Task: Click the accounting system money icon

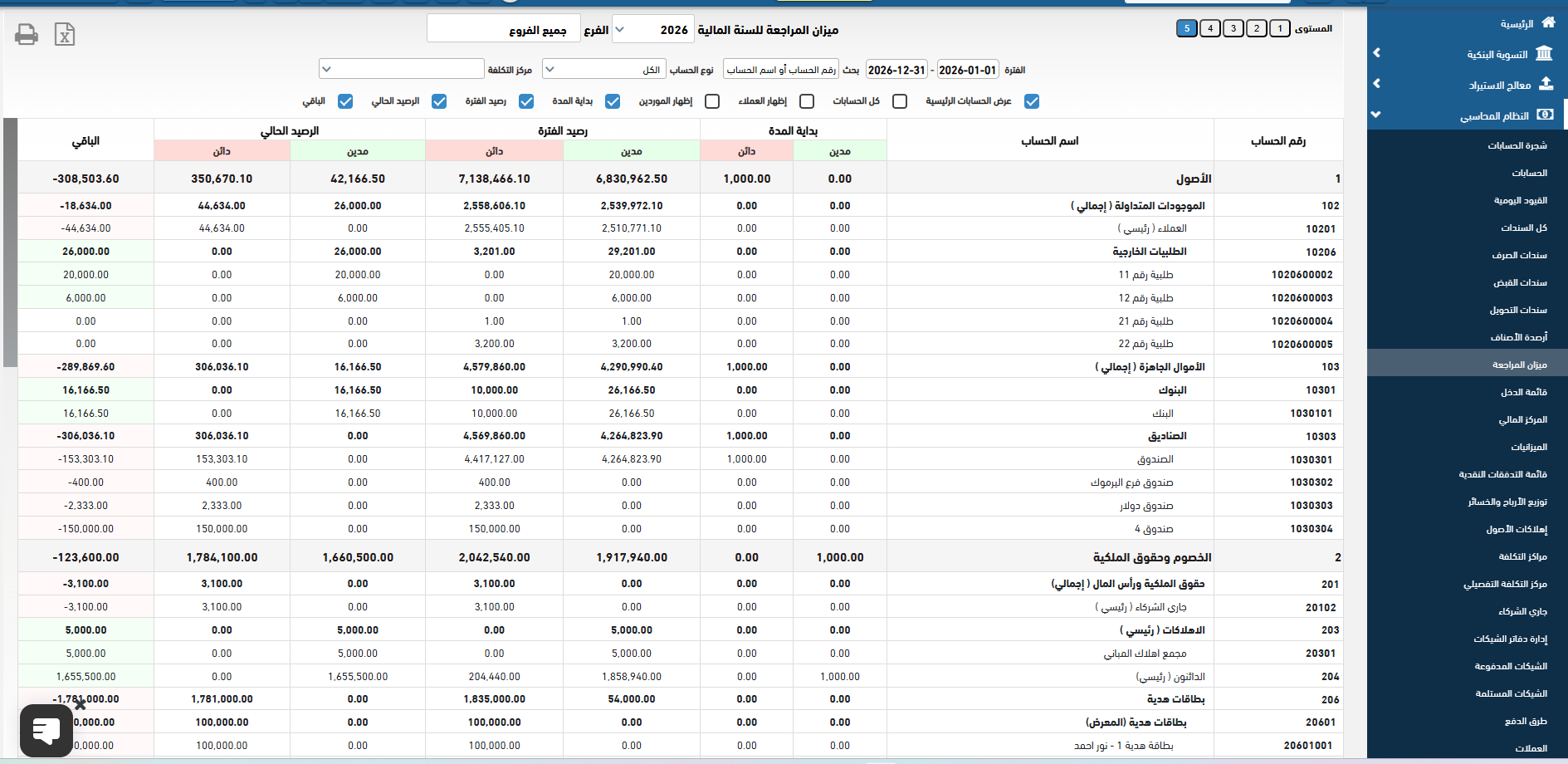Action: (1545, 115)
